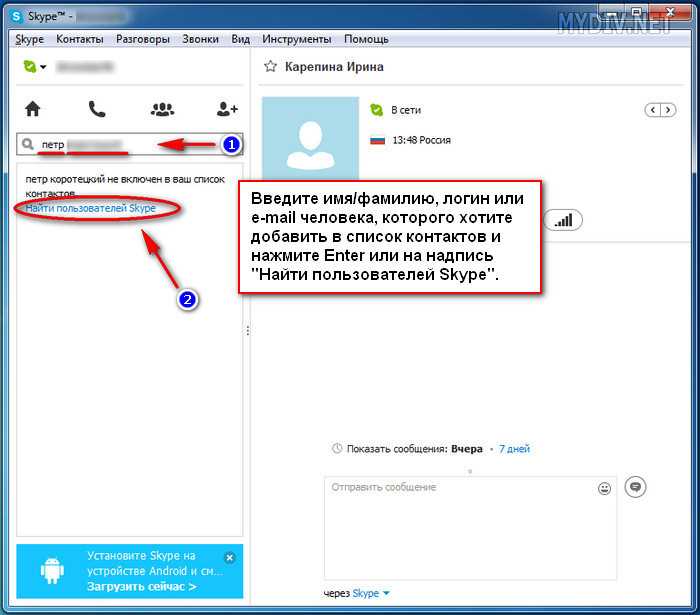
Task: Click the add contact icon
Action: coord(227,108)
